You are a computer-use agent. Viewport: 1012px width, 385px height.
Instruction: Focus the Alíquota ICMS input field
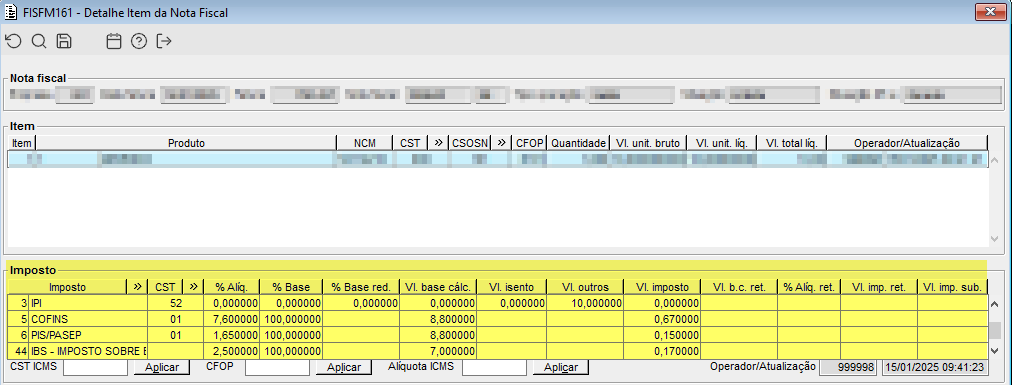[x=494, y=367]
